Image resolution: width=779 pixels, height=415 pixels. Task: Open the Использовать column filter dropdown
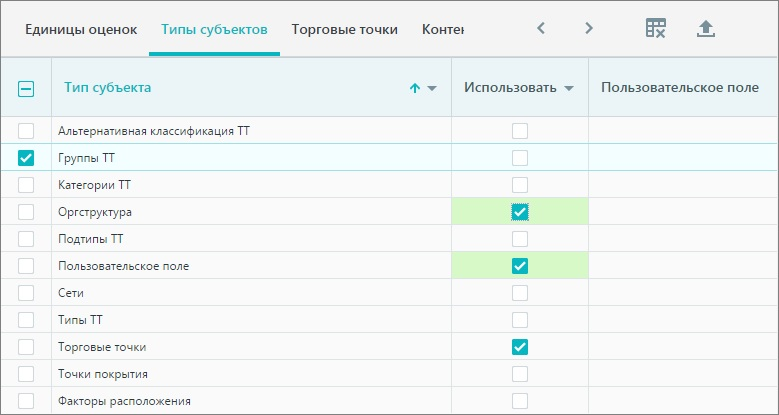(569, 88)
